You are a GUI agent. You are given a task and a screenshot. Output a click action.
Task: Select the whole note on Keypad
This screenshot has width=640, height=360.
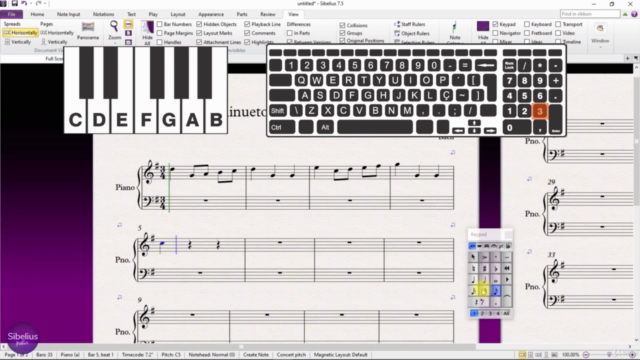point(496,280)
